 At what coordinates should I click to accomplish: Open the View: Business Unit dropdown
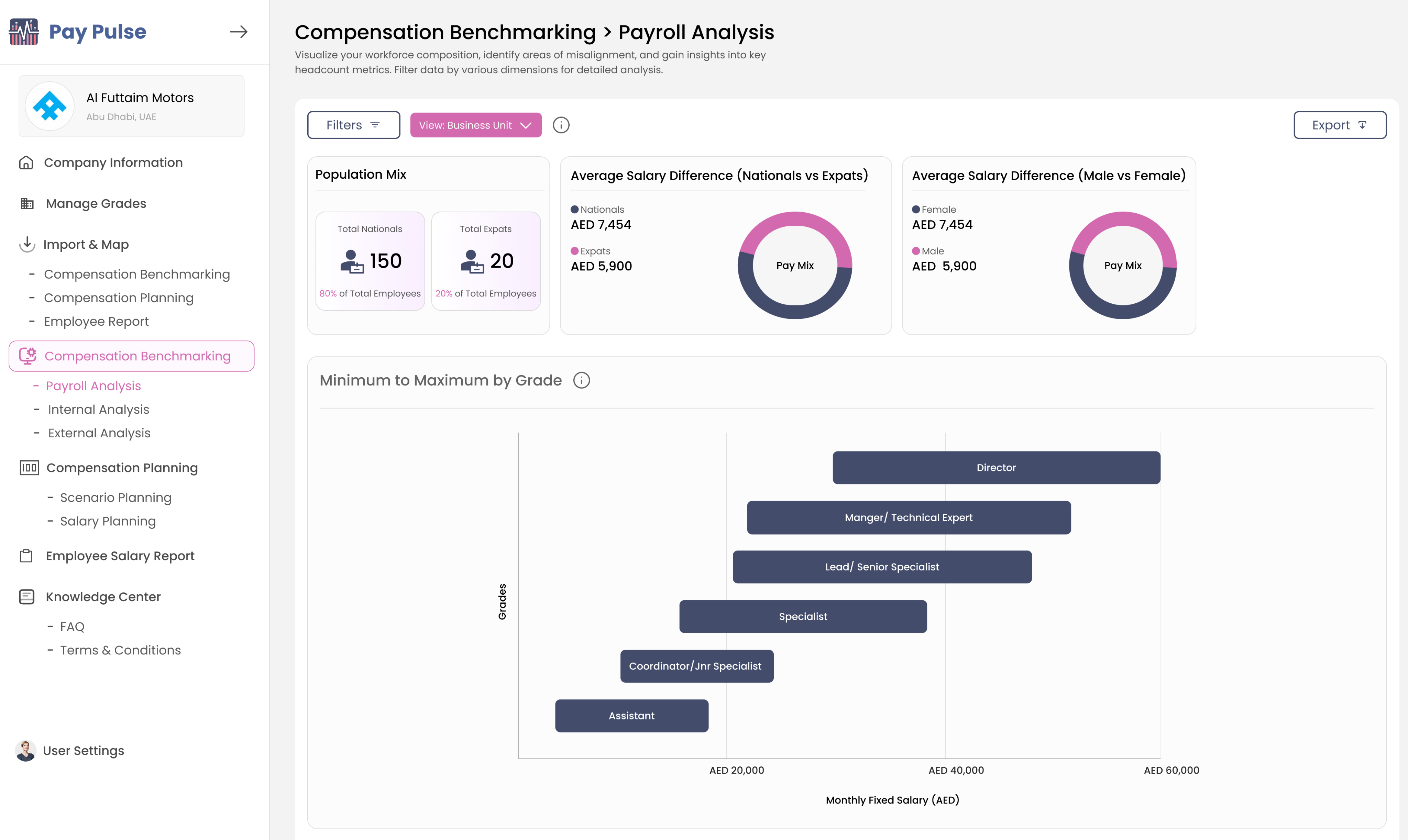pyautogui.click(x=475, y=125)
